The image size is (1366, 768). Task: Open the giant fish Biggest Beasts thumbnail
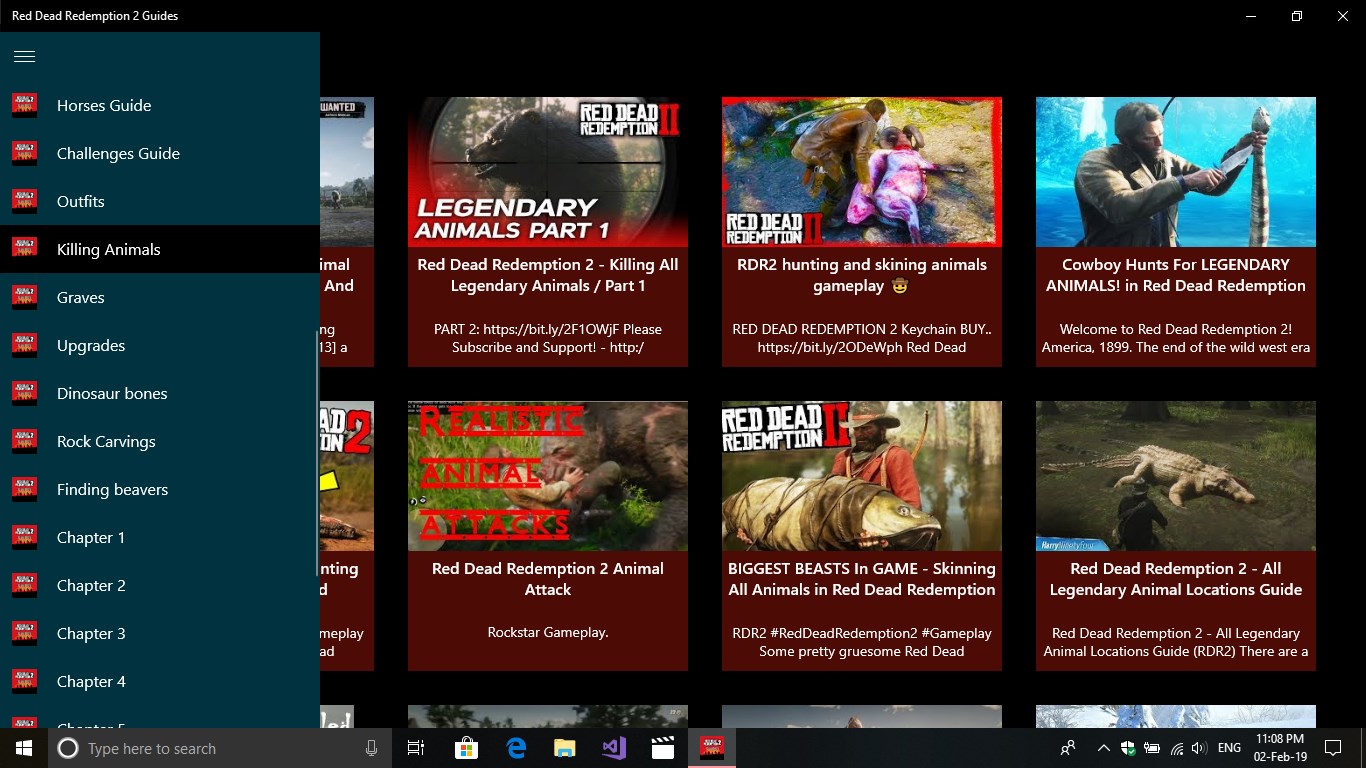[x=862, y=476]
